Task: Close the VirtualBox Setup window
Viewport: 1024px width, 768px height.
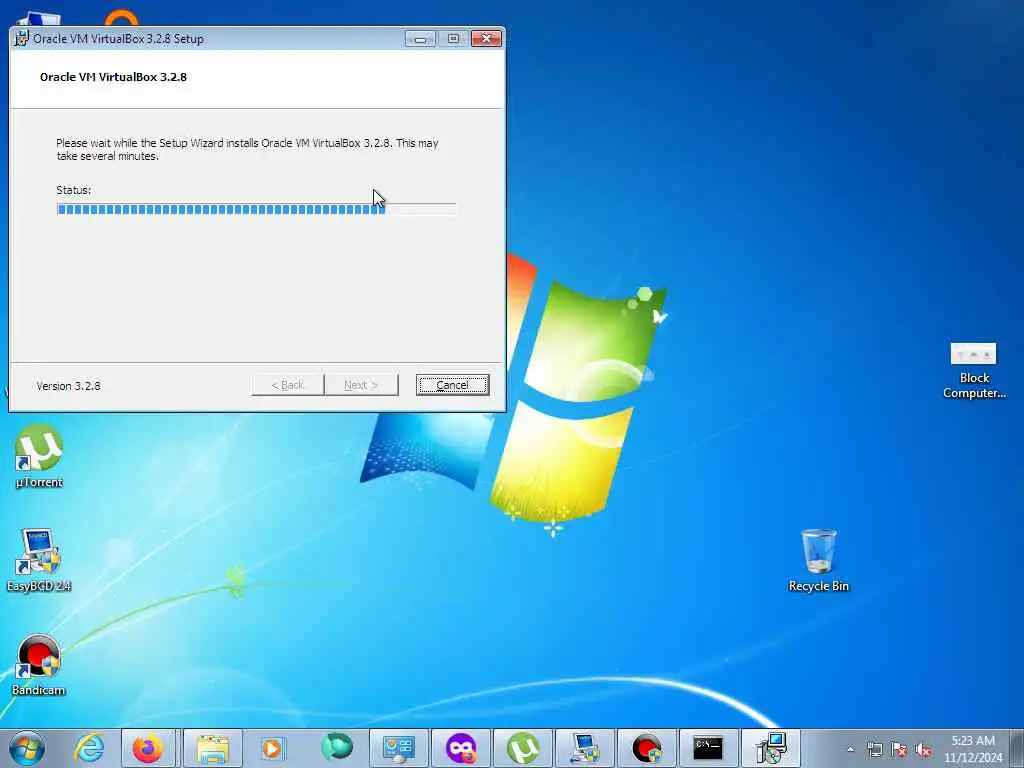Action: 487,39
